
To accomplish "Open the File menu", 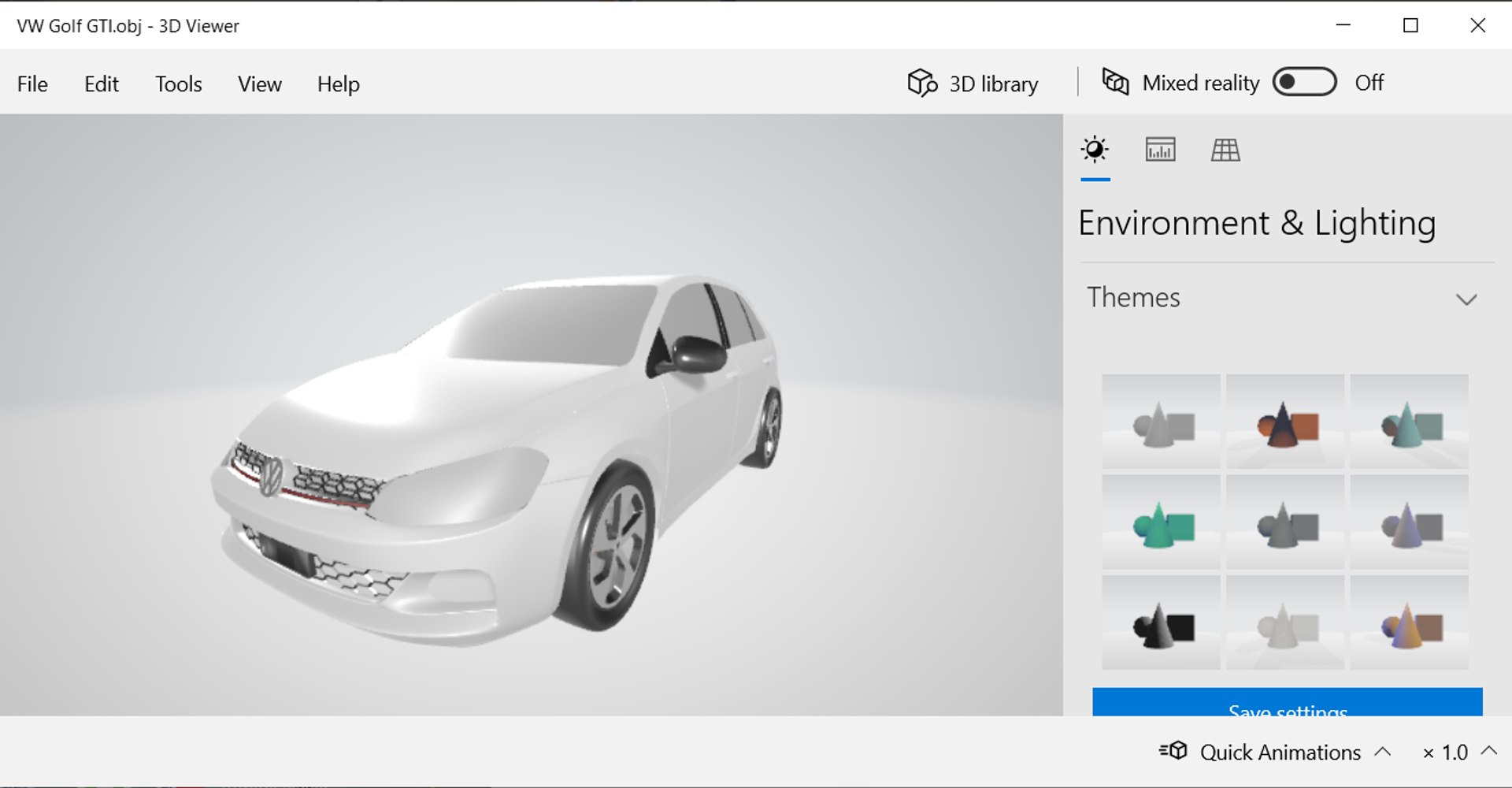I will click(x=32, y=84).
